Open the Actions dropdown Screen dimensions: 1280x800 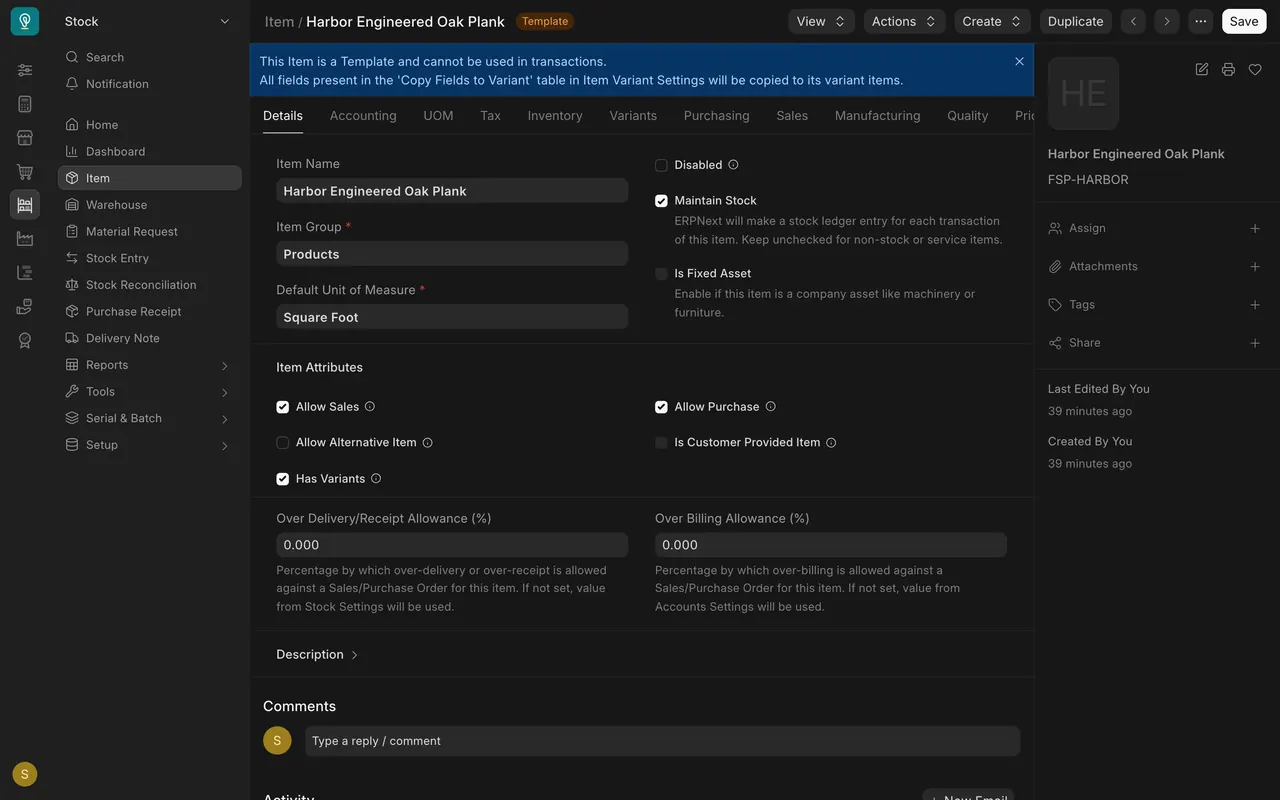click(904, 21)
